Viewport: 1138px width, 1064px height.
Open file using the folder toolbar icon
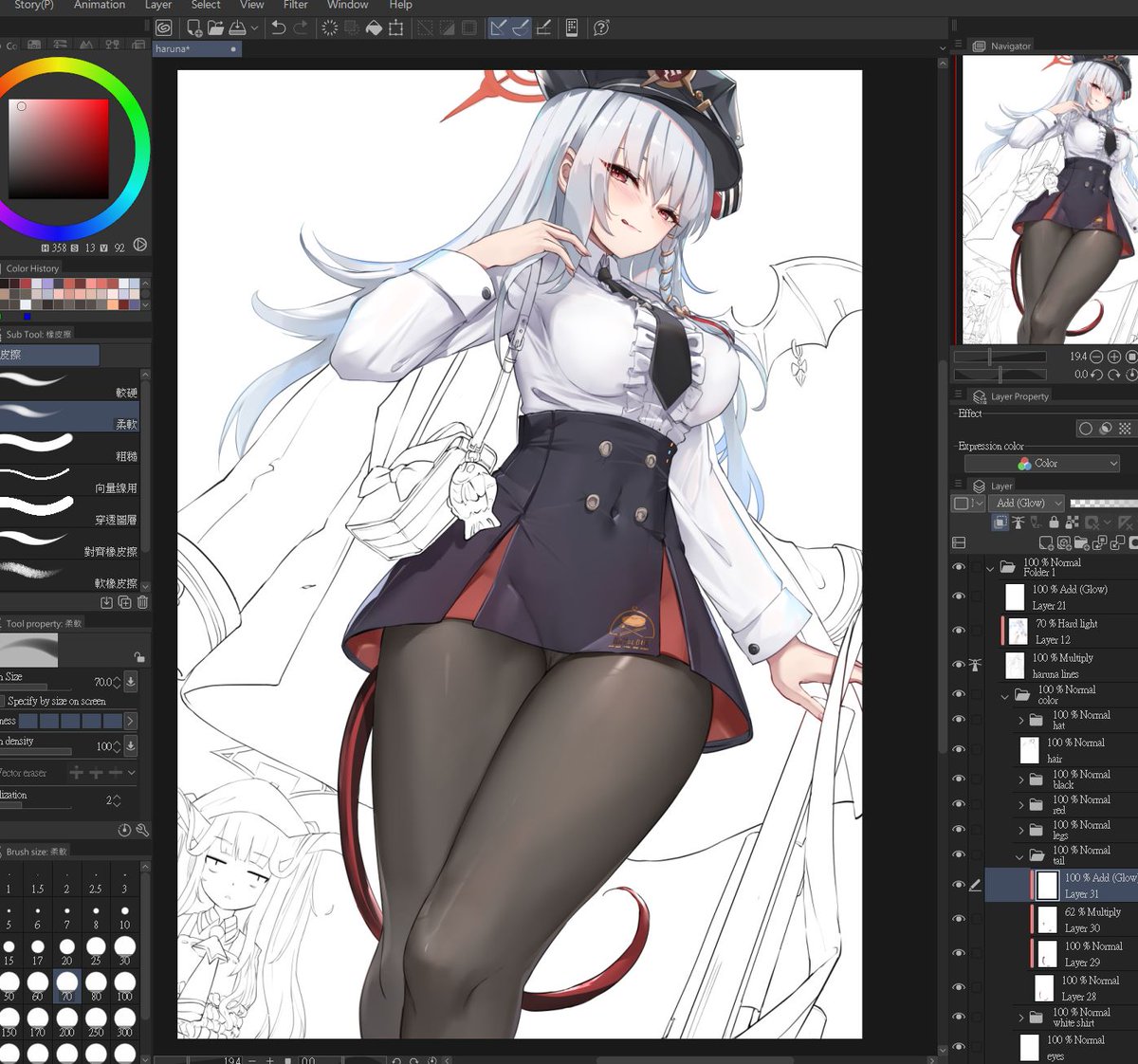(x=216, y=28)
